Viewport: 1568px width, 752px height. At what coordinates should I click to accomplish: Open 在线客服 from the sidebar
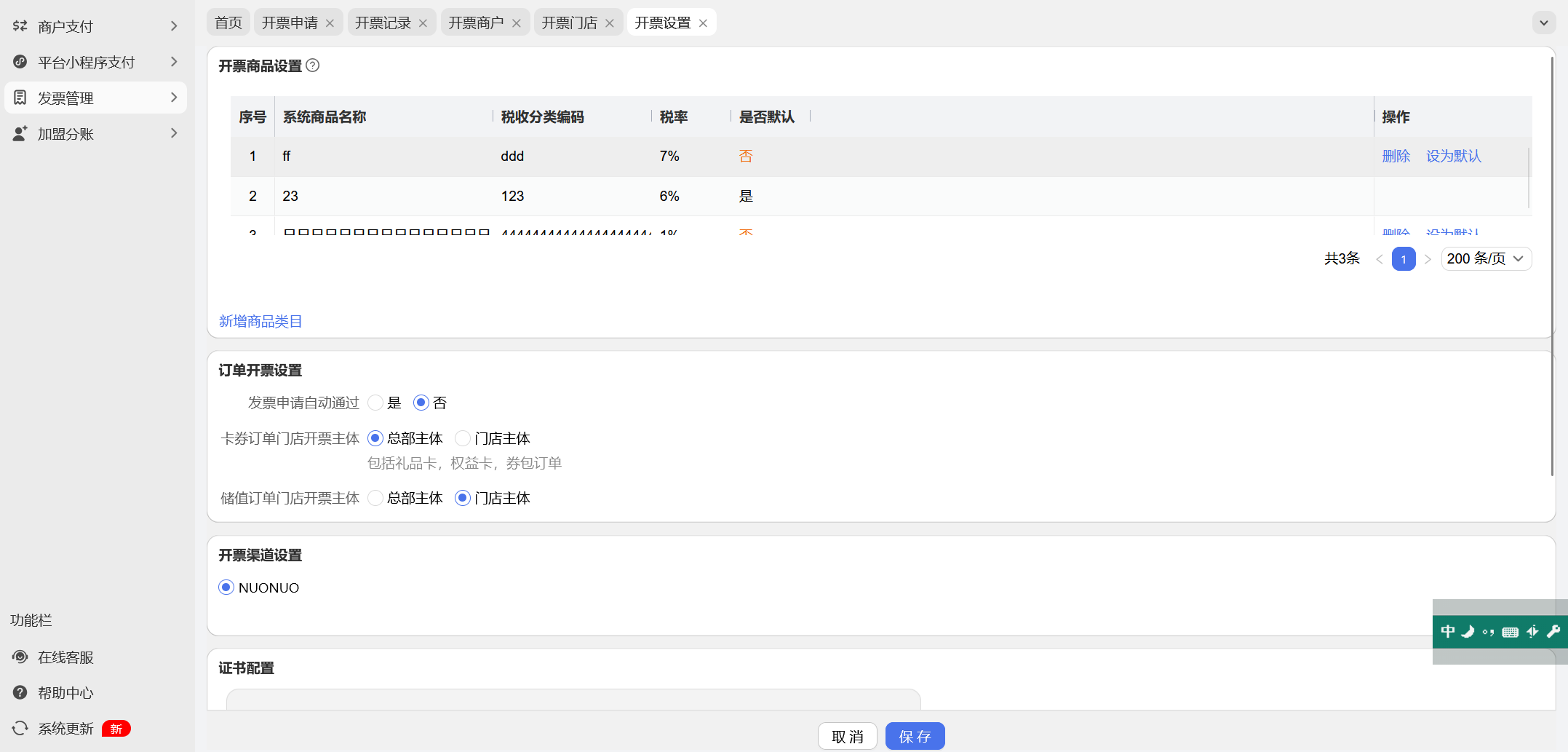coord(65,657)
